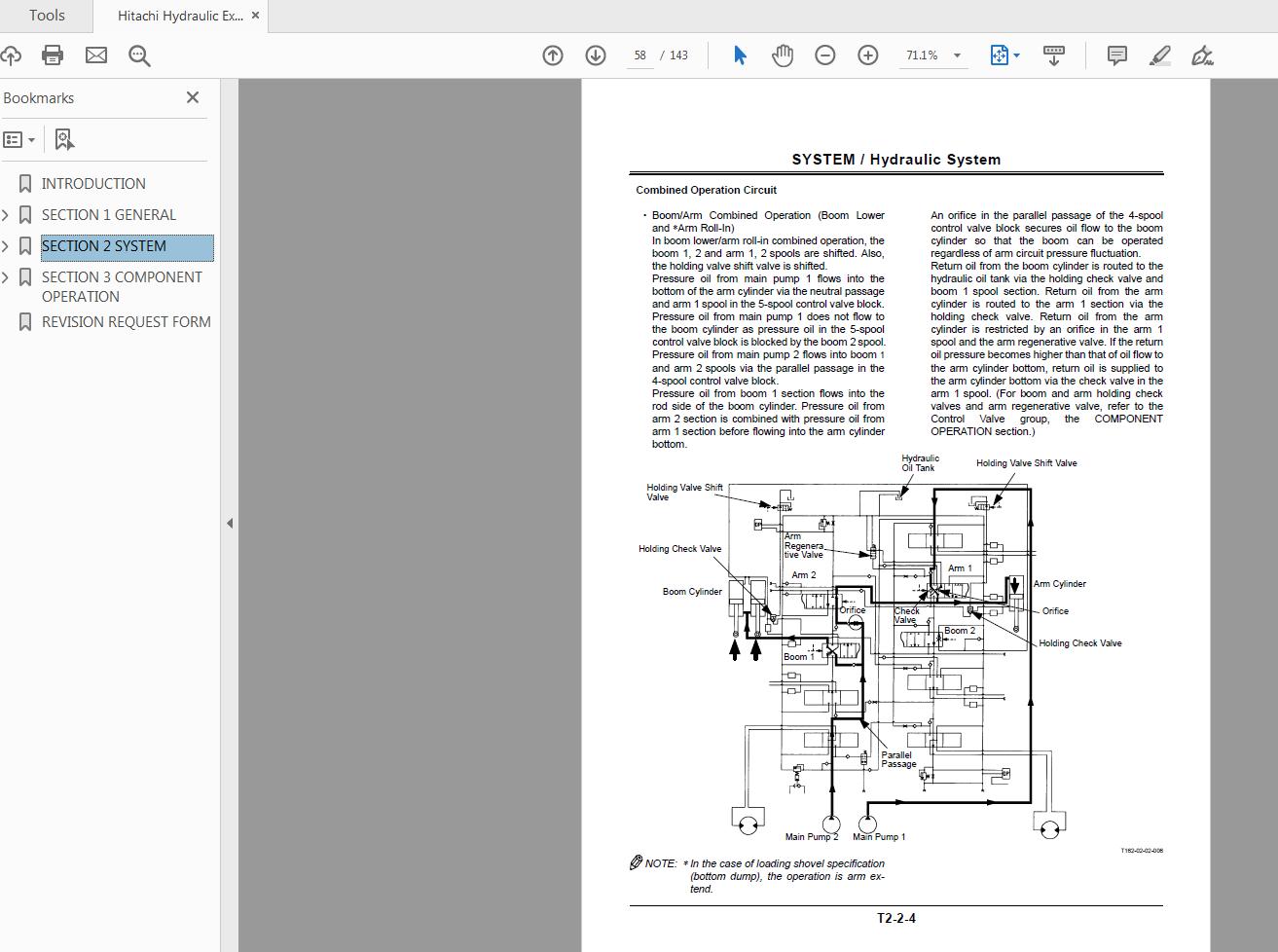Open the find text magnifier tool
The image size is (1278, 952).
coord(139,55)
